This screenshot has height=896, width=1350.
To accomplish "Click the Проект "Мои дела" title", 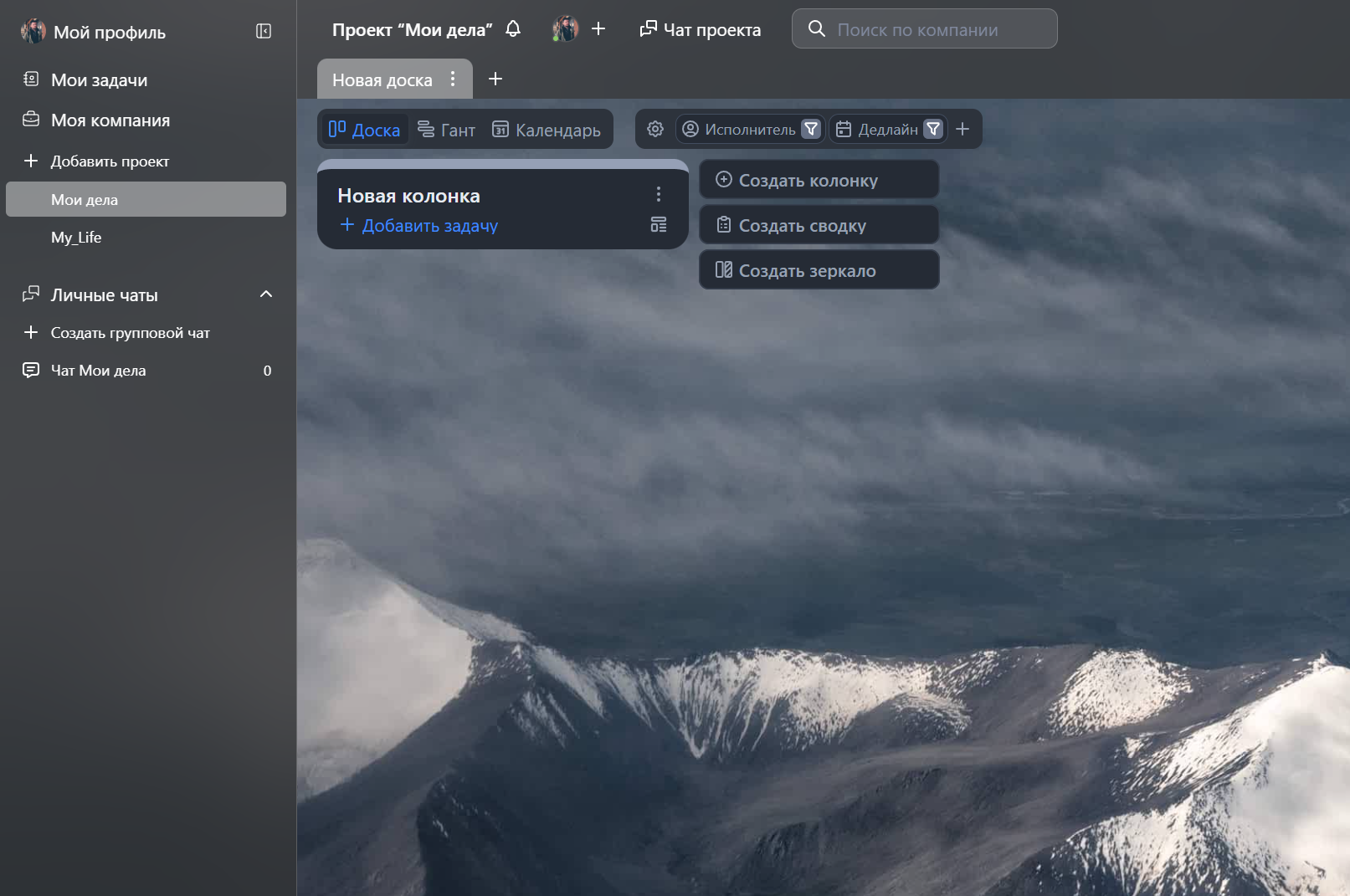I will (x=413, y=29).
